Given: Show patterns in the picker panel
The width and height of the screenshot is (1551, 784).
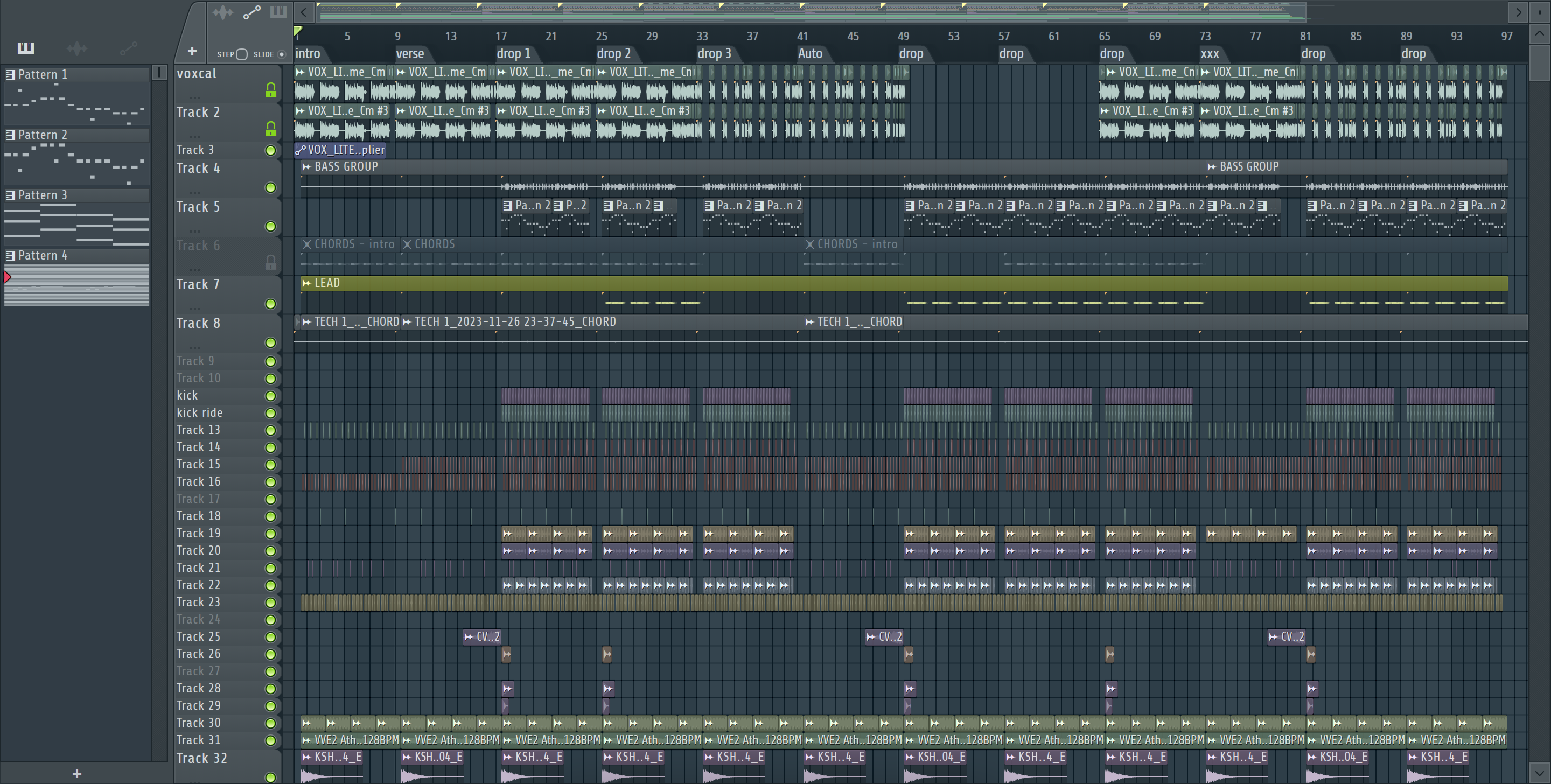Looking at the screenshot, I should 25,48.
